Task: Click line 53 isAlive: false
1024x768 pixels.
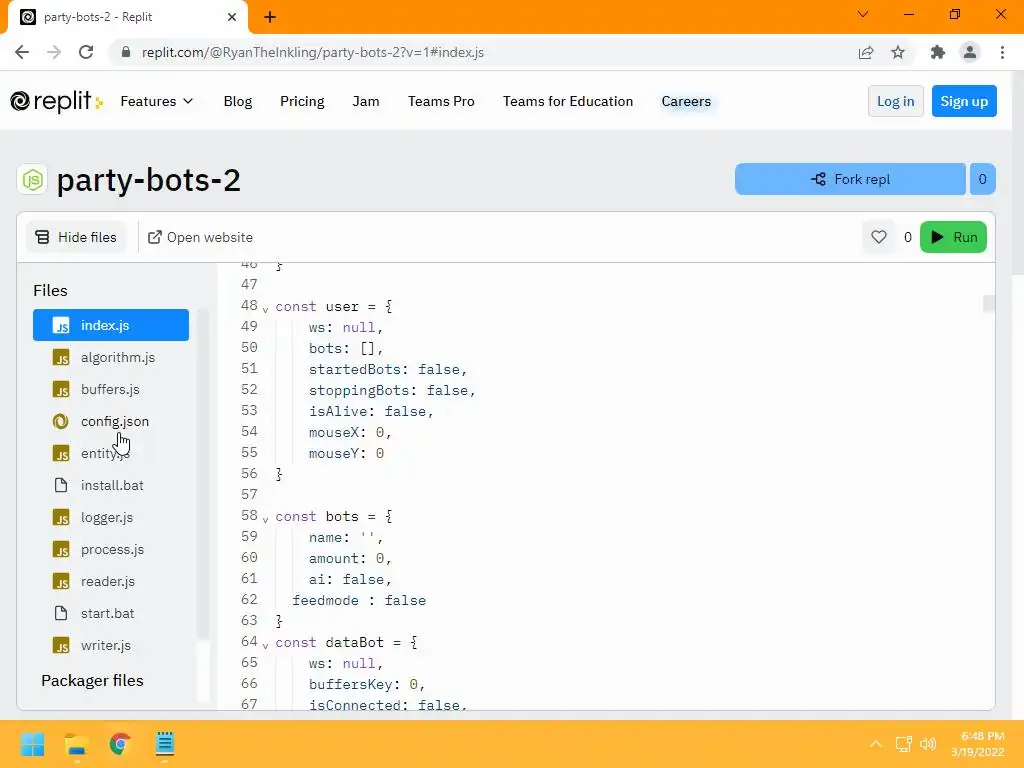Action: (x=371, y=411)
